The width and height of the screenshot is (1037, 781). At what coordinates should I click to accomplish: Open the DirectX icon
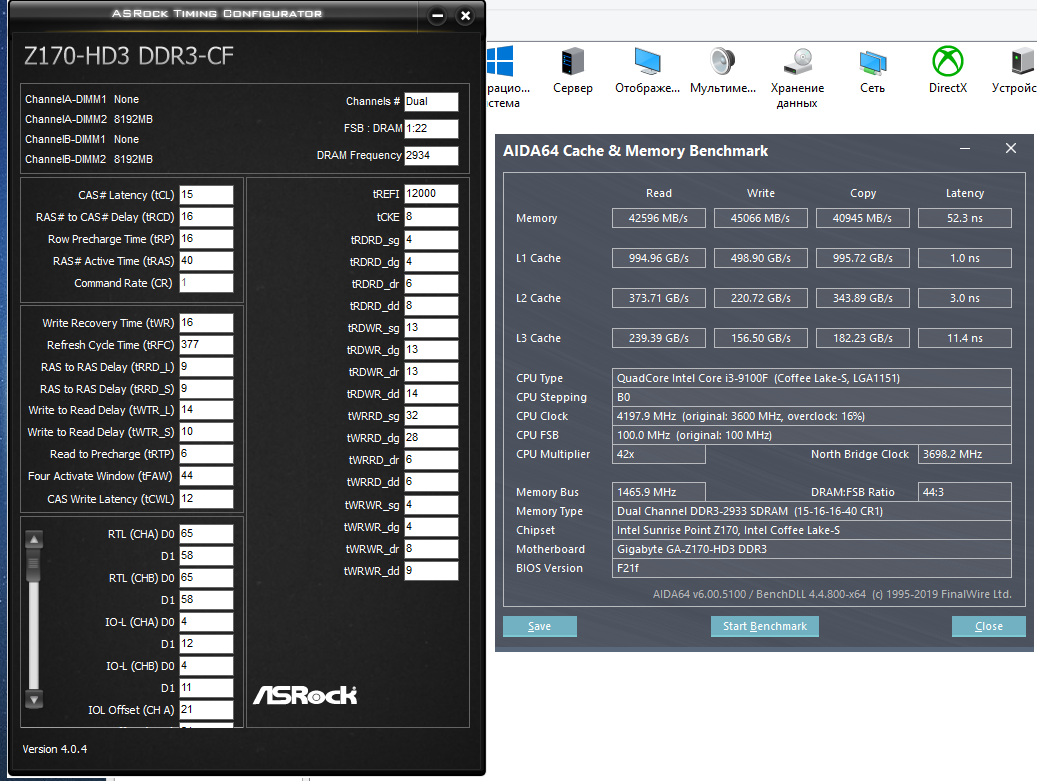(948, 70)
